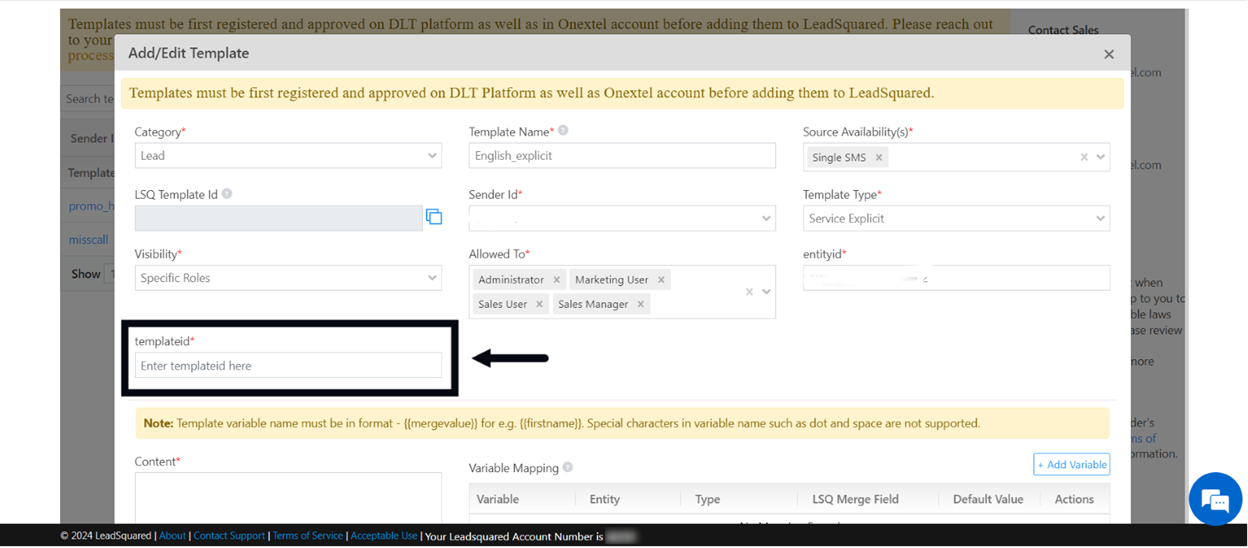This screenshot has height=548, width=1248.
Task: Clear all Allowed To roles
Action: (750, 292)
